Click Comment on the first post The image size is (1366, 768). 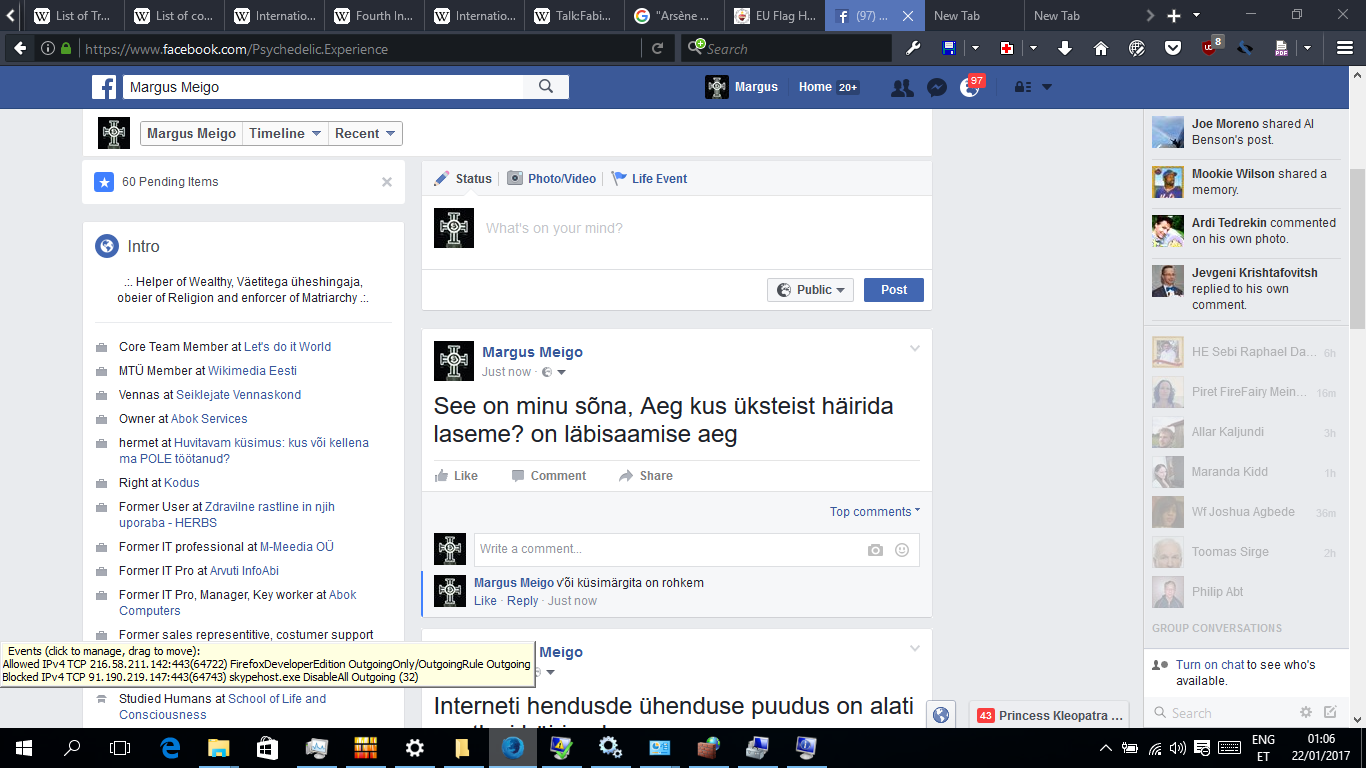click(x=548, y=476)
